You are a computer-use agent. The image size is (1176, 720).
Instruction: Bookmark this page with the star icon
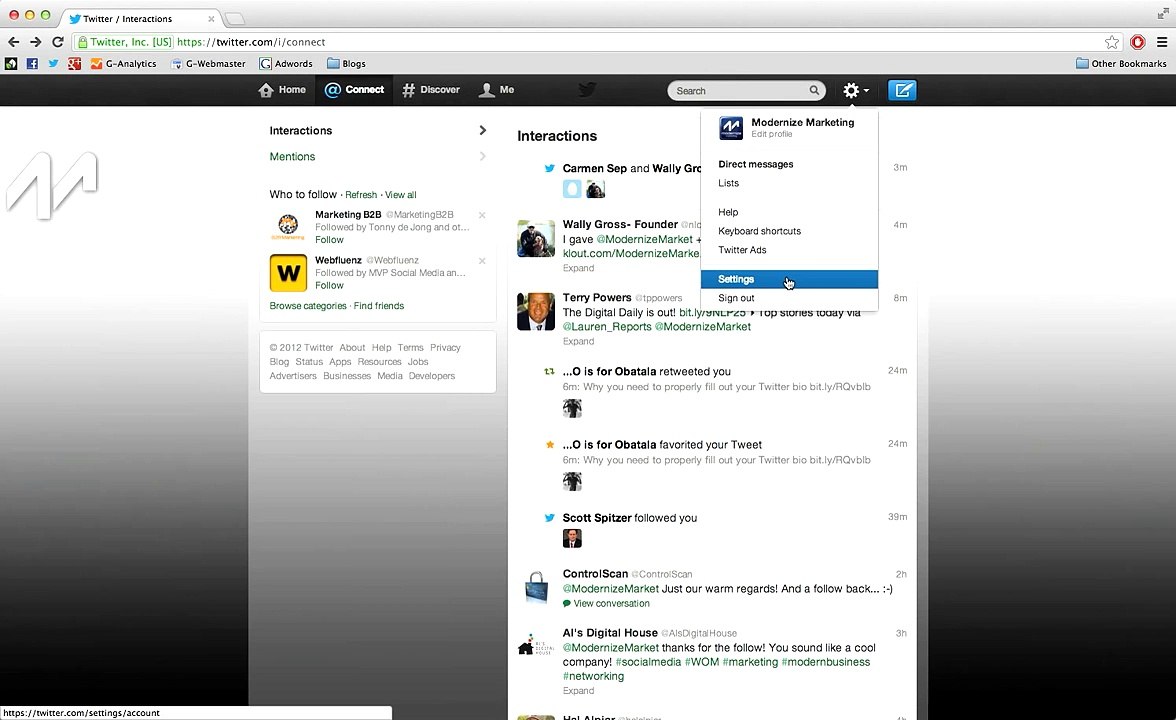1112,42
